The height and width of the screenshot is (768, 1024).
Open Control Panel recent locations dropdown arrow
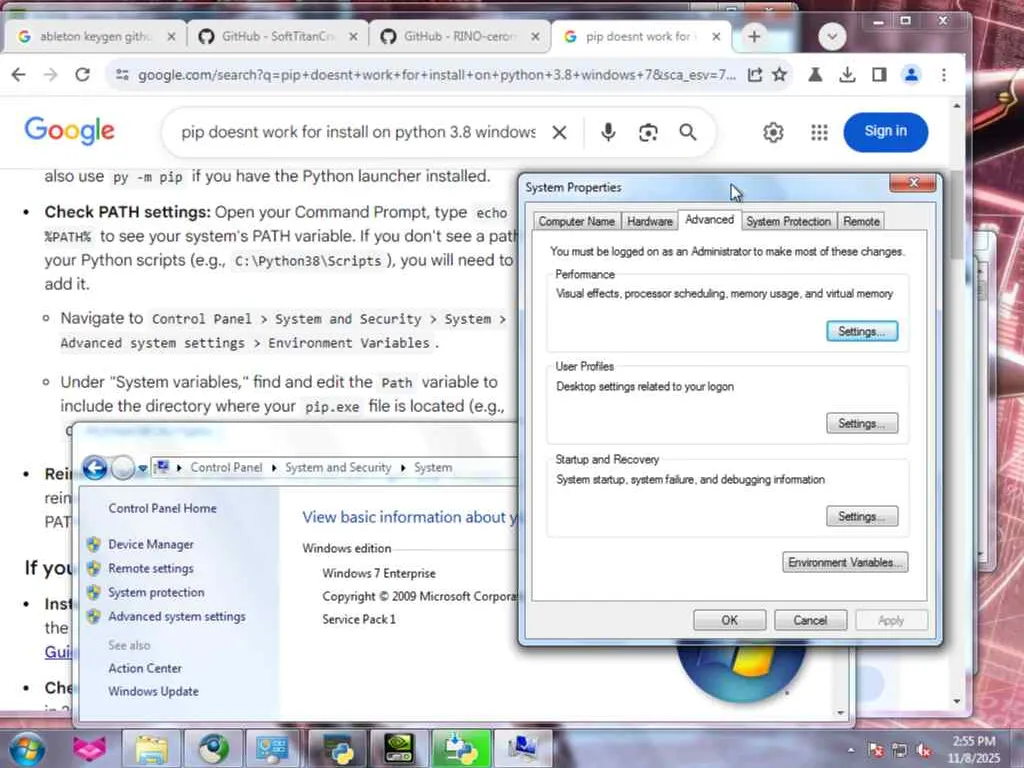pyautogui.click(x=142, y=468)
